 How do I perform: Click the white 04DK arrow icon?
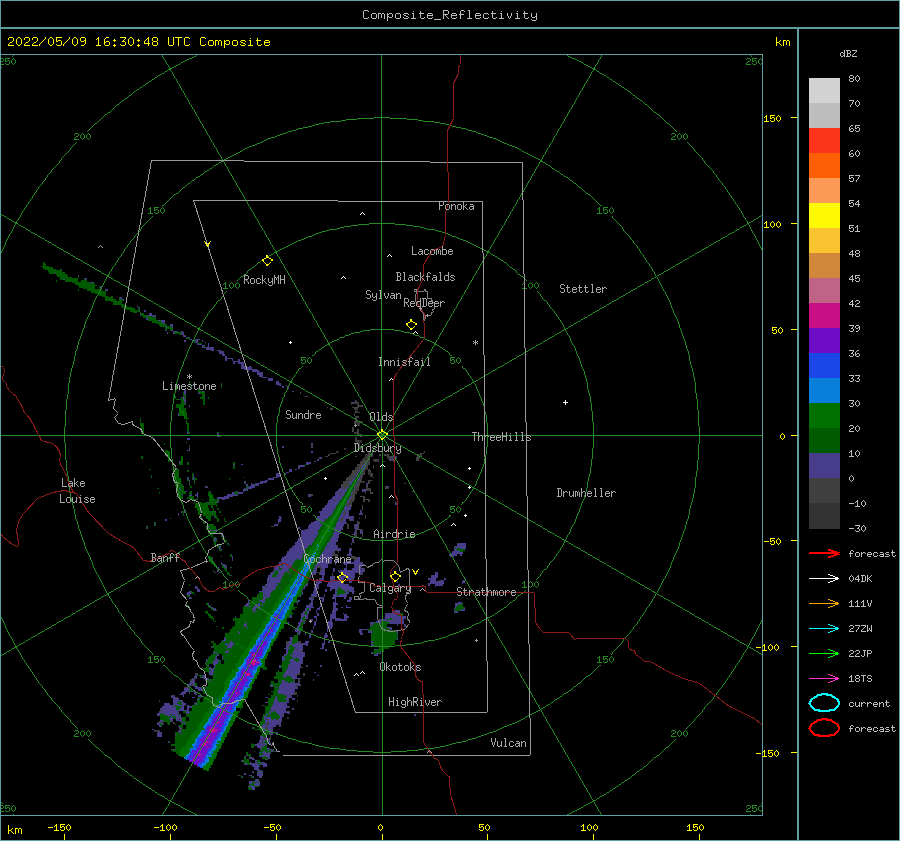coord(824,579)
